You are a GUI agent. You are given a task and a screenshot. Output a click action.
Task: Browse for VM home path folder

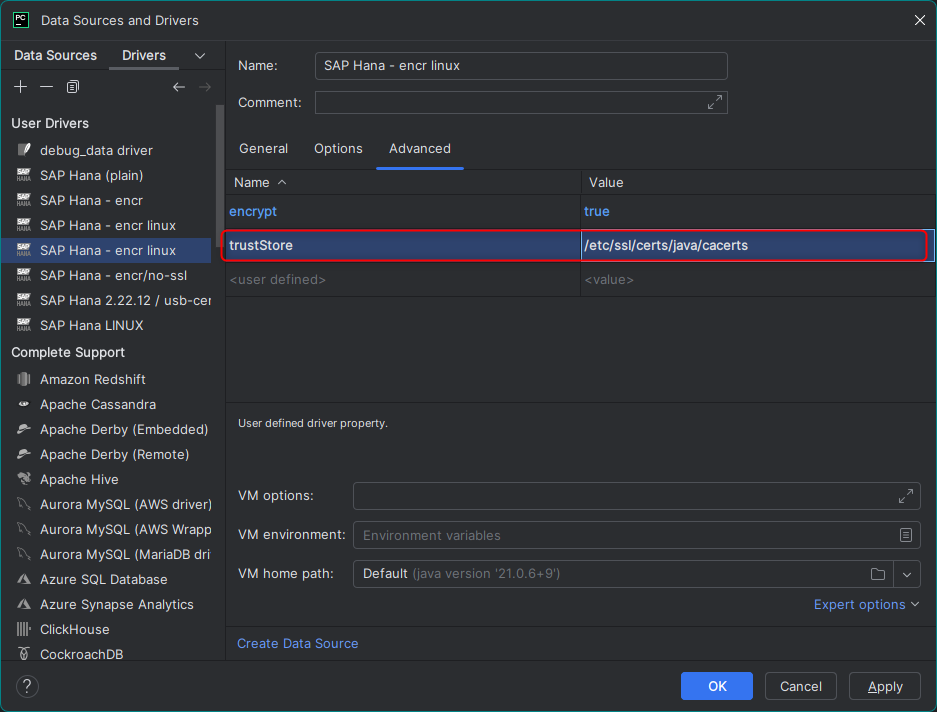pyautogui.click(x=878, y=574)
